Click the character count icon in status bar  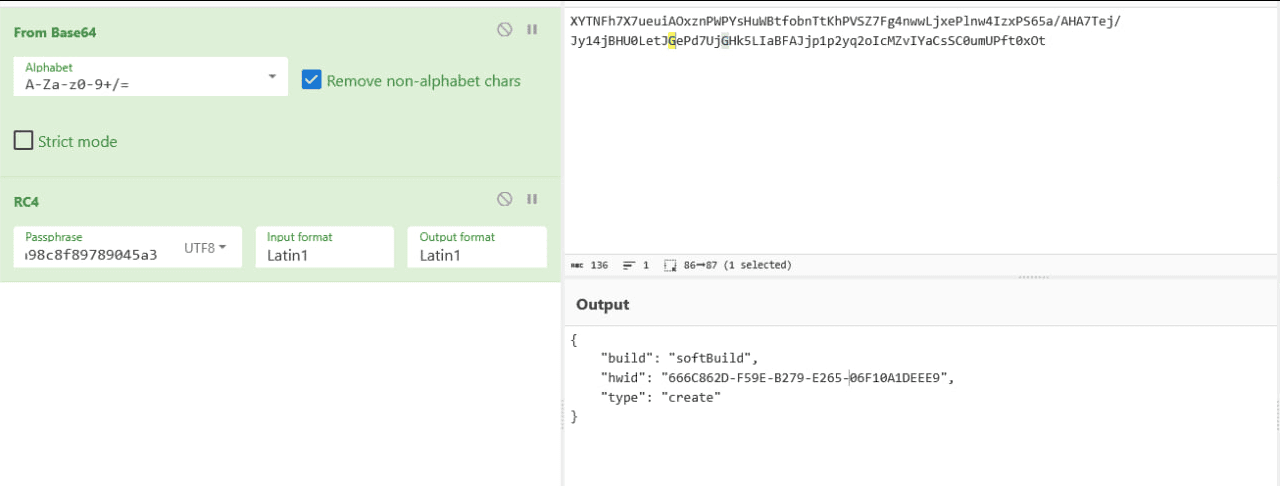[577, 265]
